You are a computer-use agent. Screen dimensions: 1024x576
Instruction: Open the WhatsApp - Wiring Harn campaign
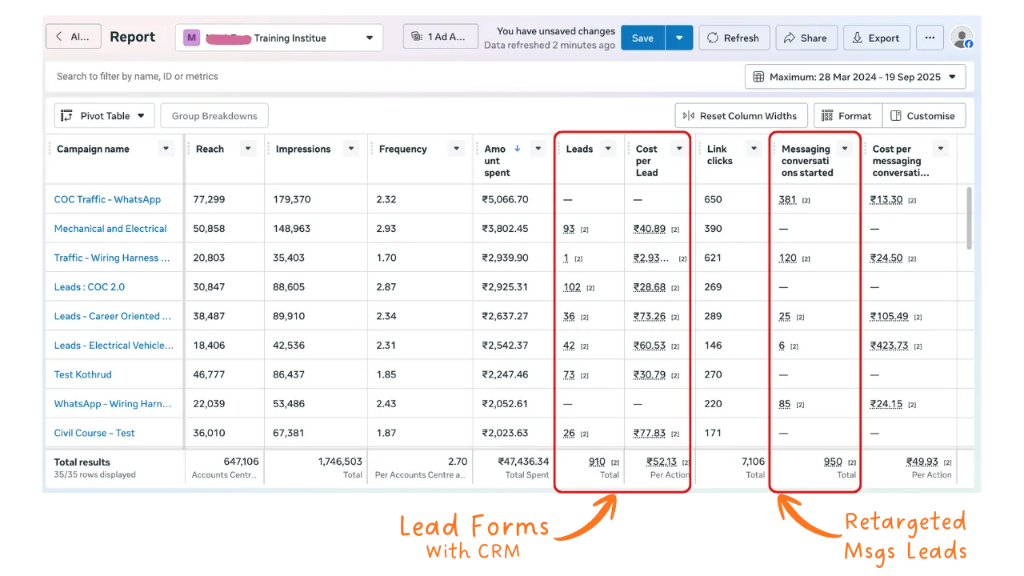point(112,404)
